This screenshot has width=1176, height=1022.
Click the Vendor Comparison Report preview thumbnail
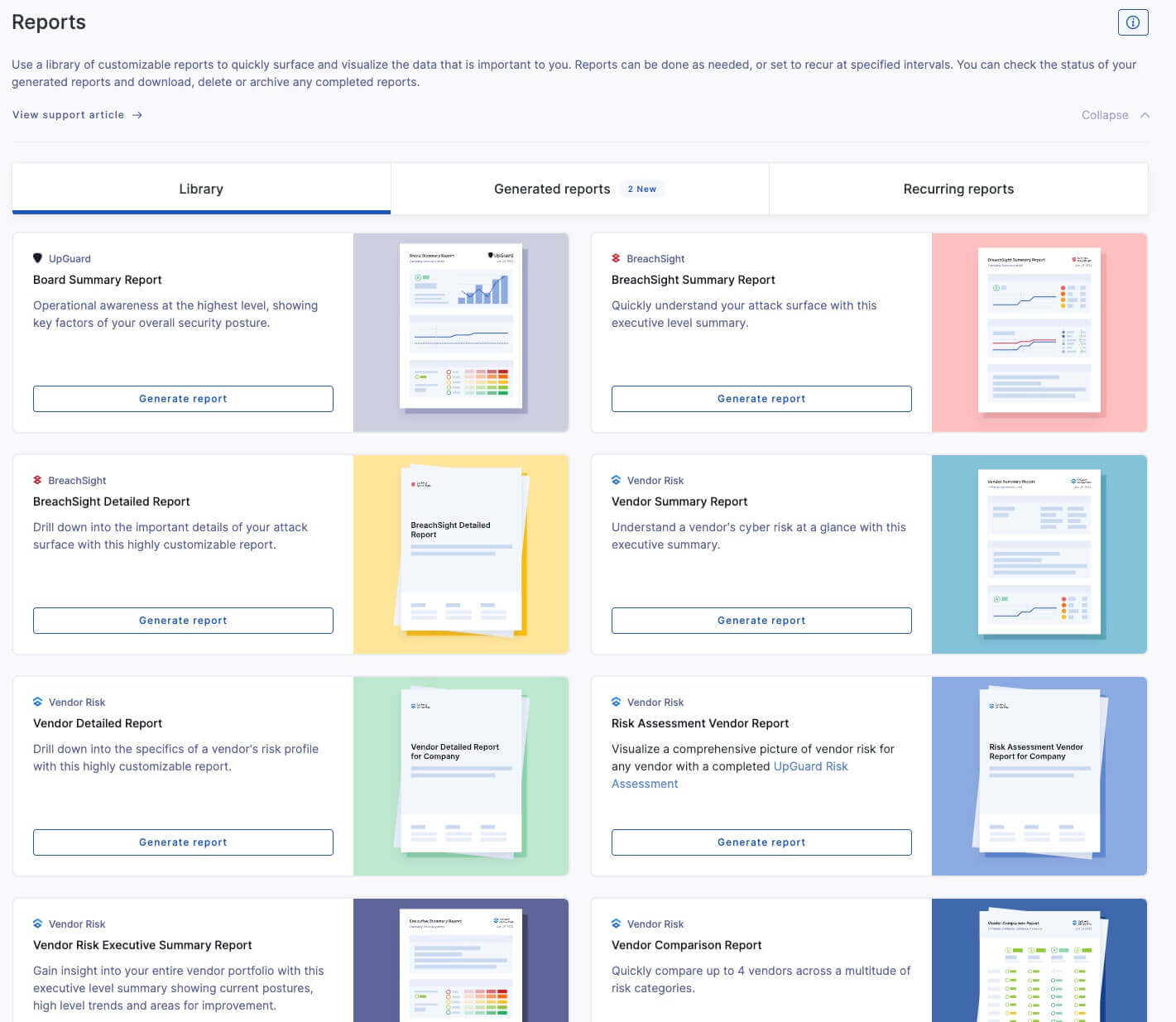click(1039, 961)
